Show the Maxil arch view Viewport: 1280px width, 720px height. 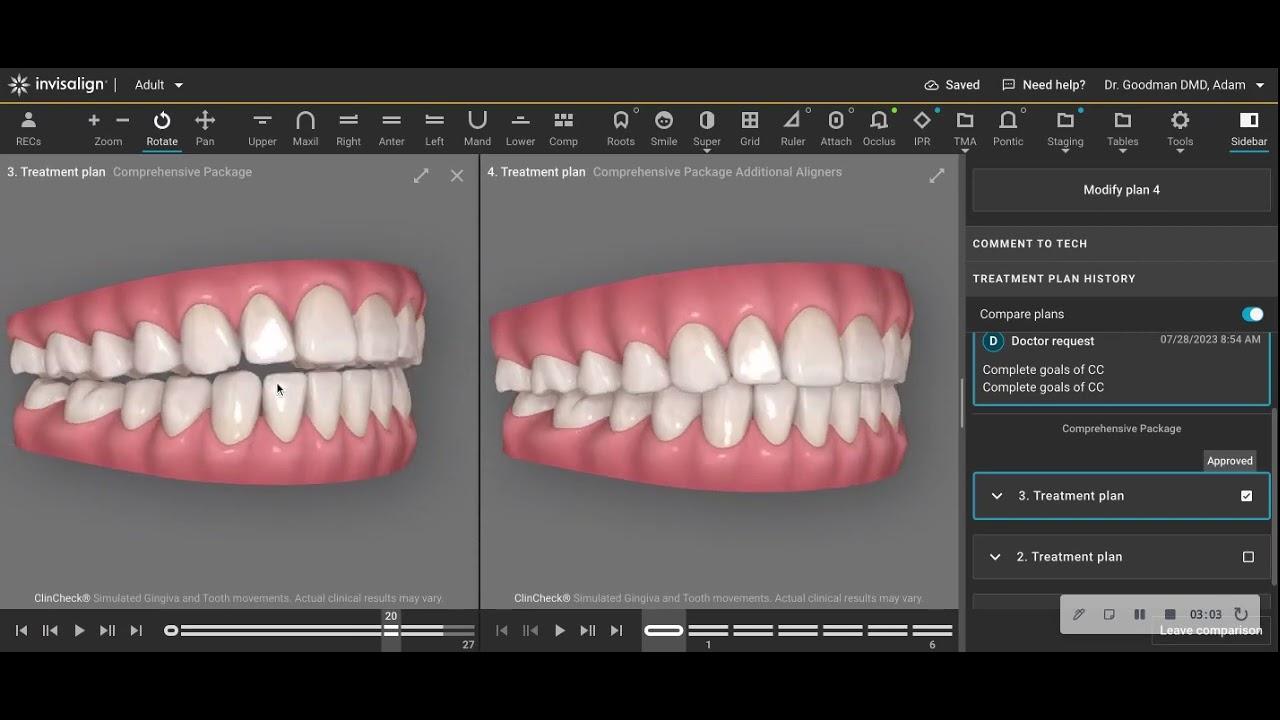(x=305, y=128)
